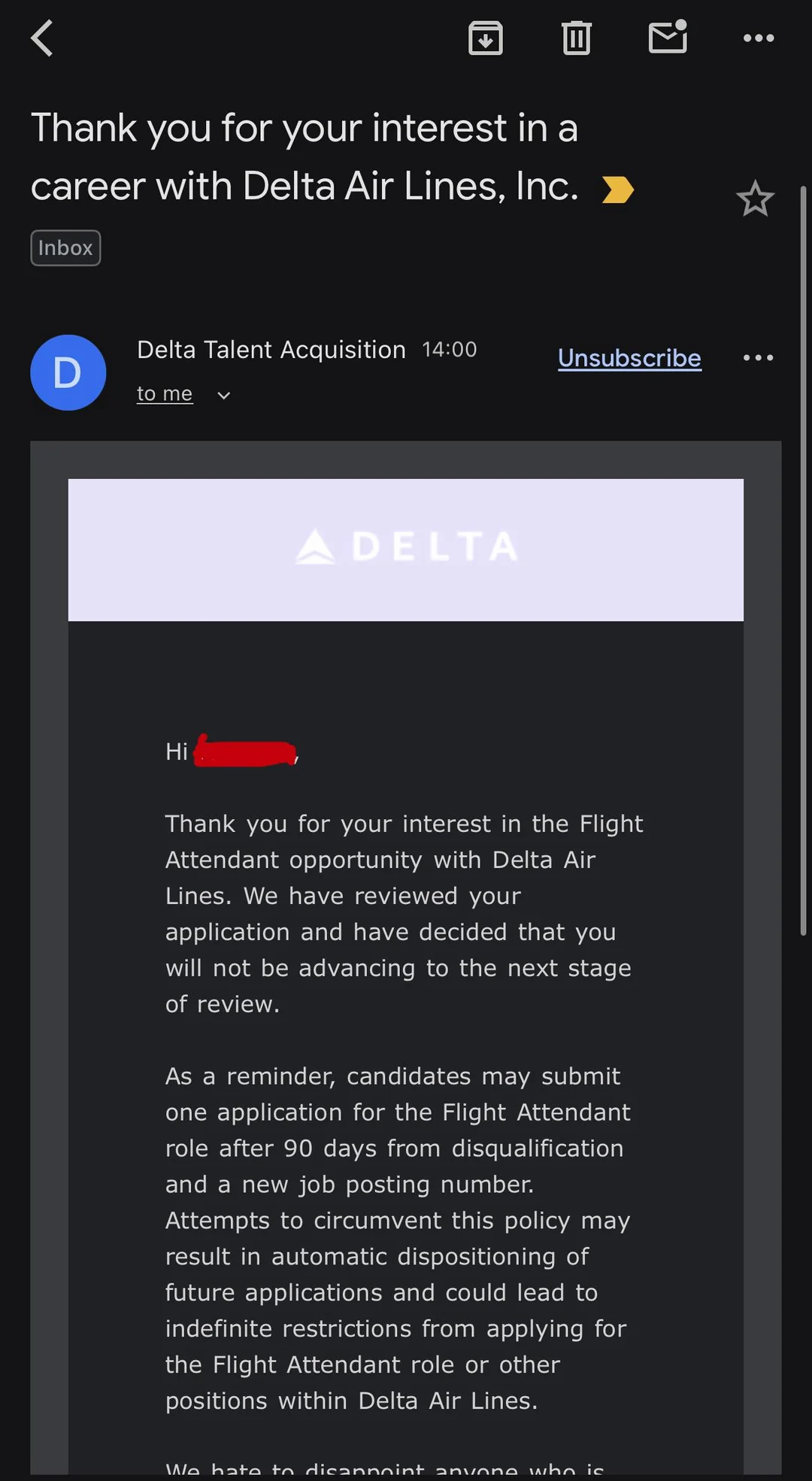This screenshot has width=812, height=1481.
Task: Star this email conversation
Action: [x=755, y=199]
